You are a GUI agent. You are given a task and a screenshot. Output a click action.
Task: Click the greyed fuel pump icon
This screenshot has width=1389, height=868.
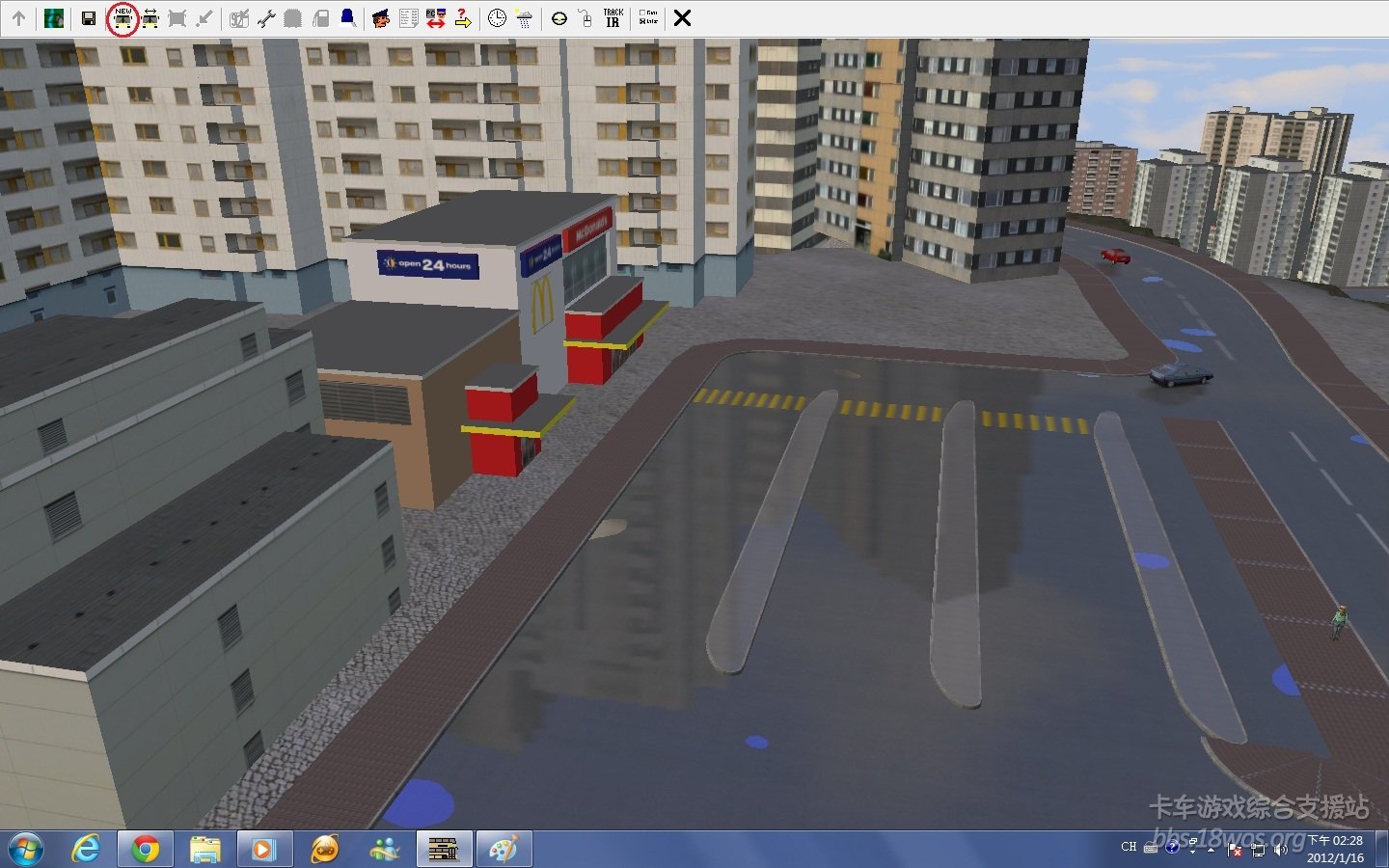point(320,18)
